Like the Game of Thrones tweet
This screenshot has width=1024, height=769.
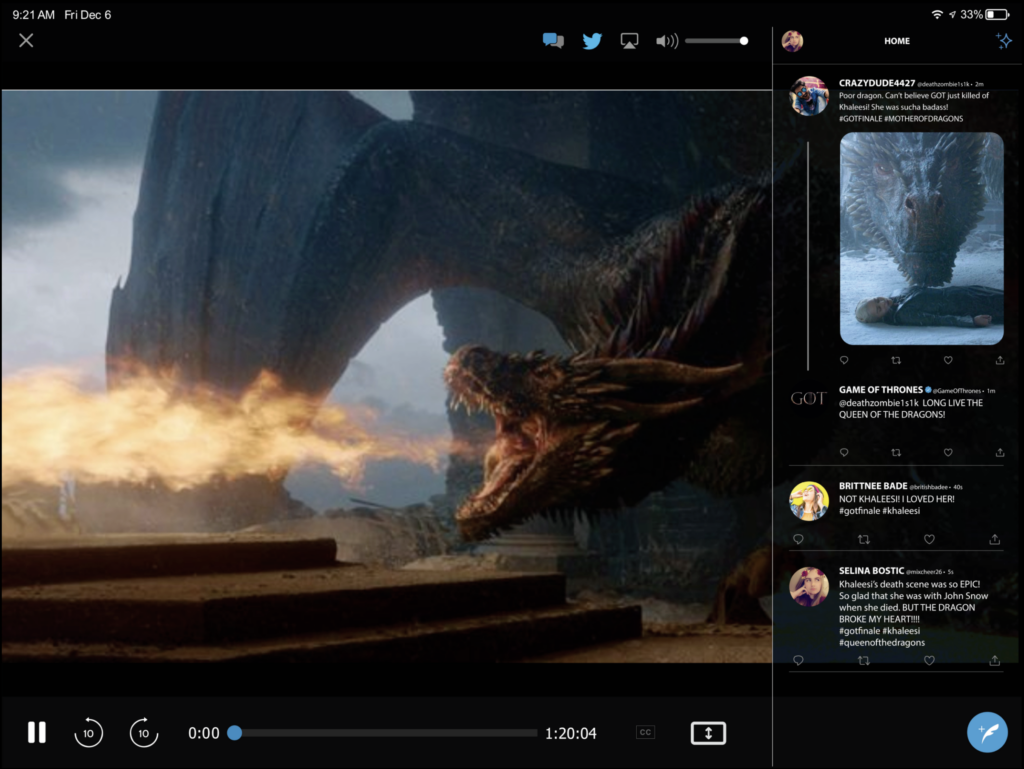pyautogui.click(x=948, y=452)
